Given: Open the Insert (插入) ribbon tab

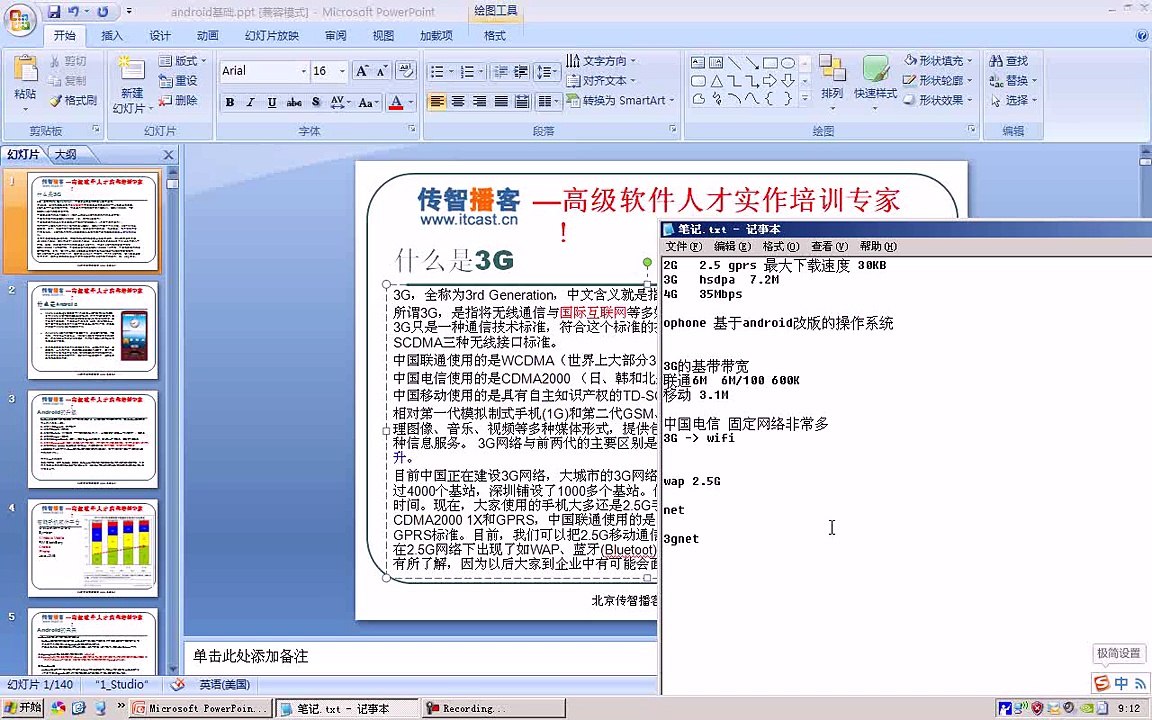Looking at the screenshot, I should 112,35.
